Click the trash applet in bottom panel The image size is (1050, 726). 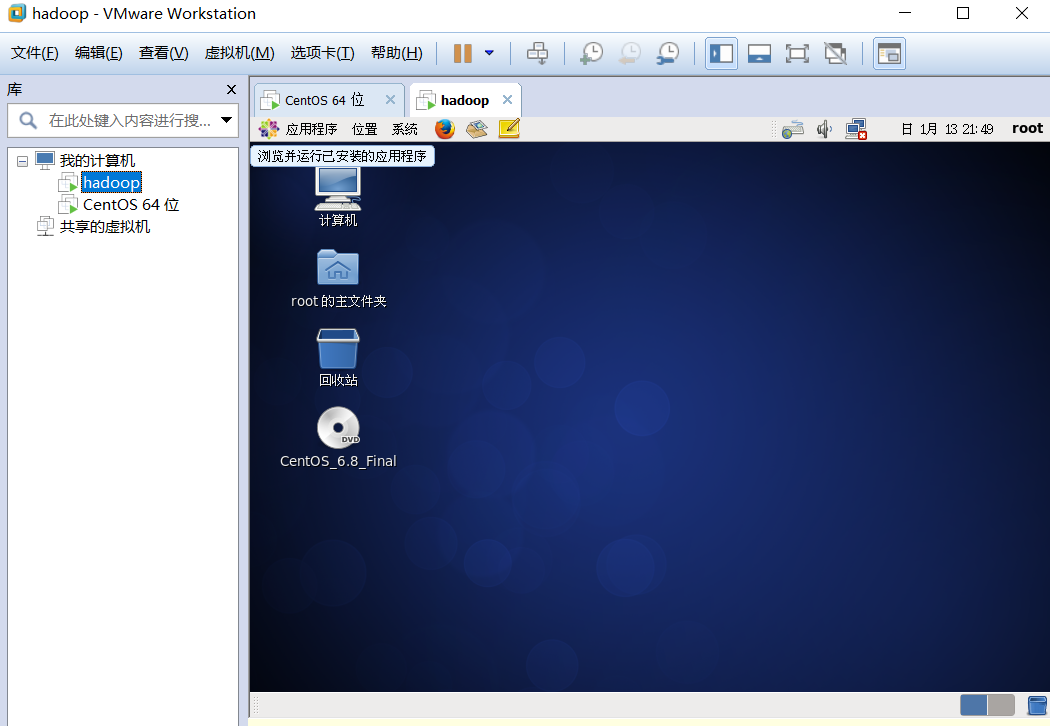click(1037, 705)
